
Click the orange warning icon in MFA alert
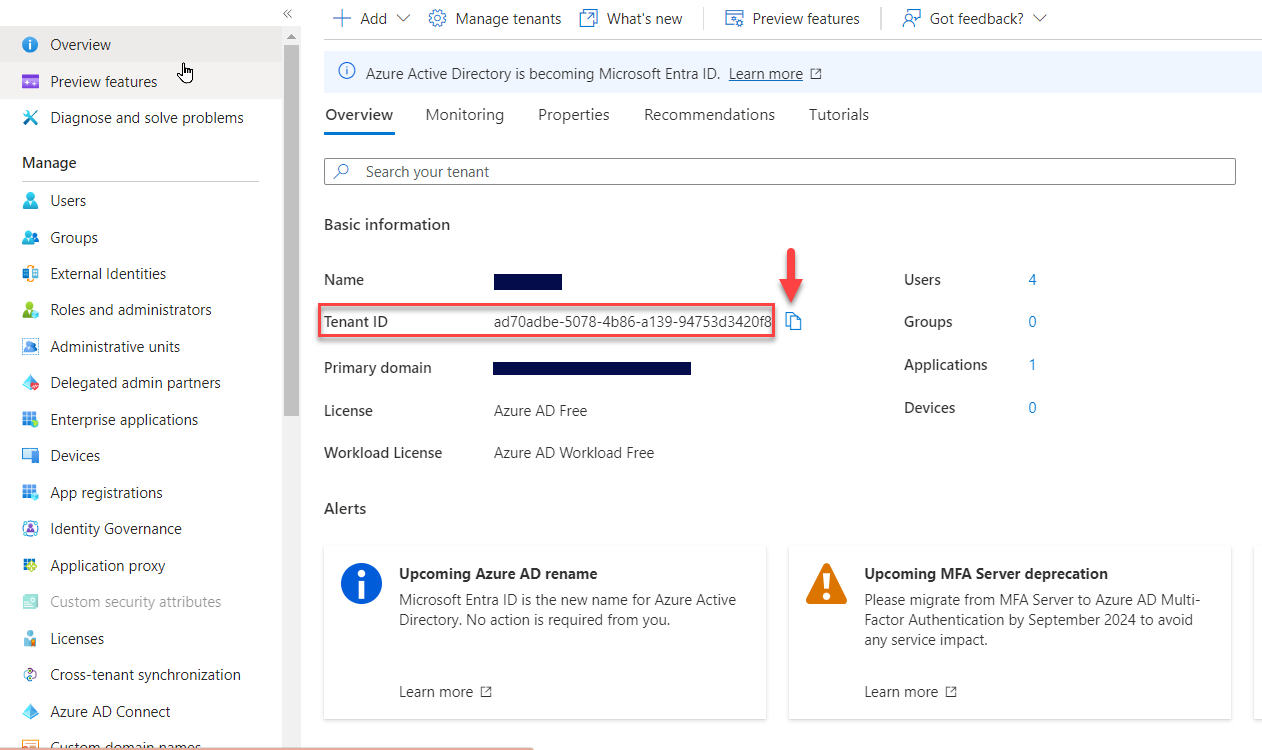827,584
